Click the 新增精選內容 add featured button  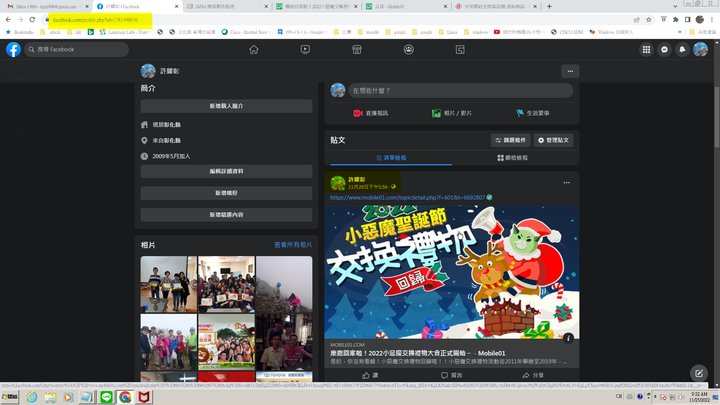226,214
